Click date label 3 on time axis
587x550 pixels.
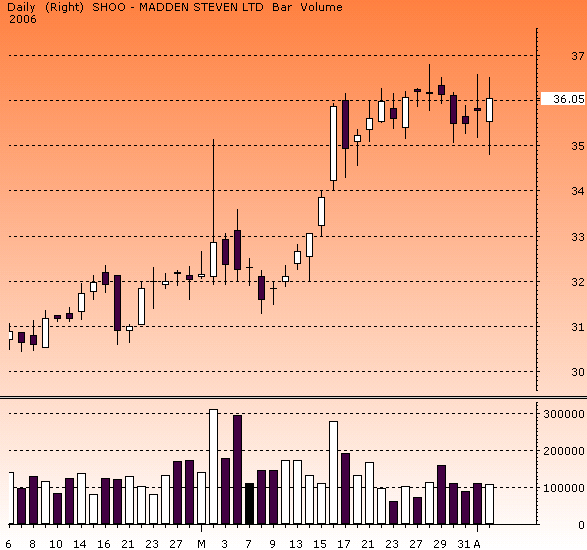[x=224, y=544]
